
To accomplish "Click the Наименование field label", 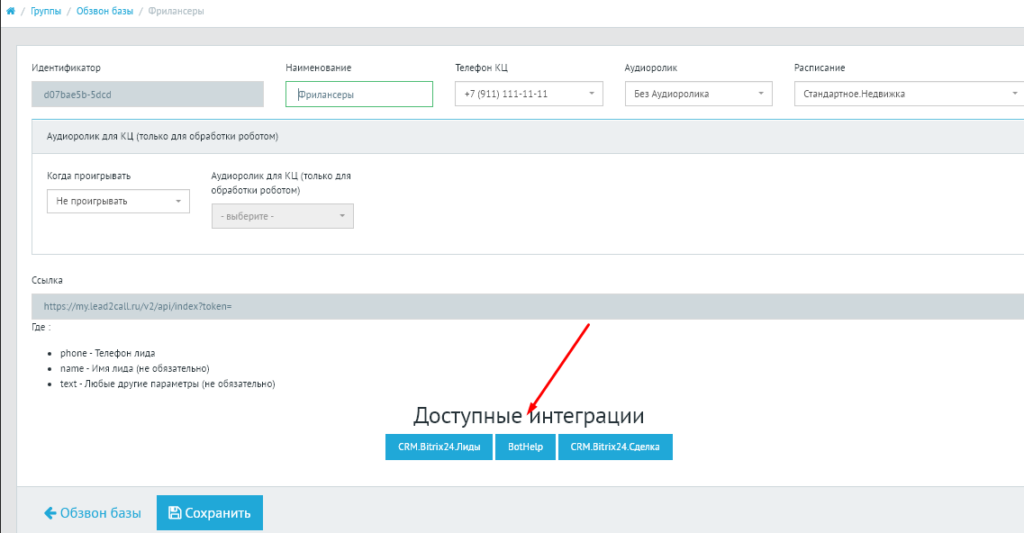I will [x=318, y=68].
